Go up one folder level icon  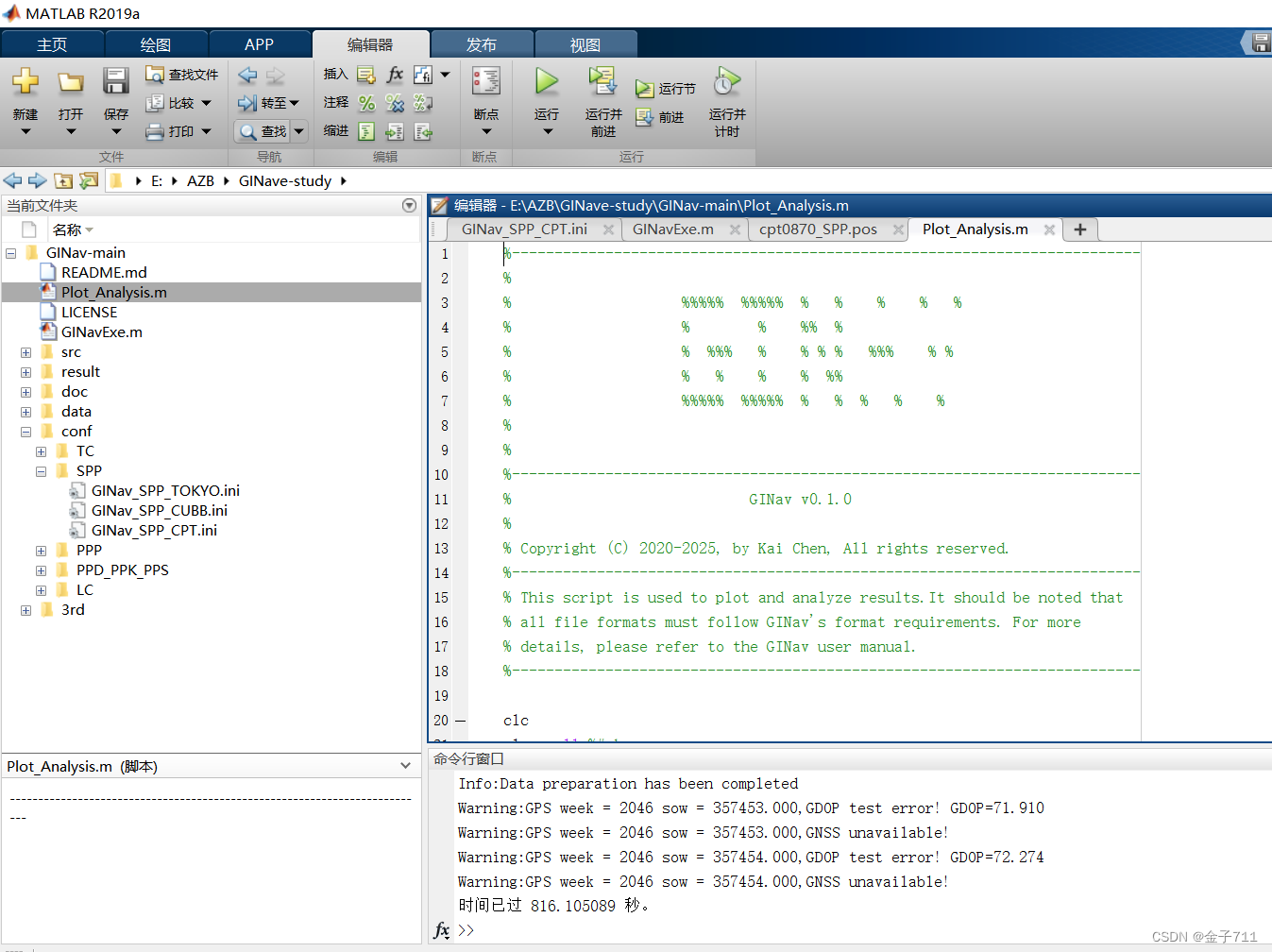pyautogui.click(x=63, y=180)
